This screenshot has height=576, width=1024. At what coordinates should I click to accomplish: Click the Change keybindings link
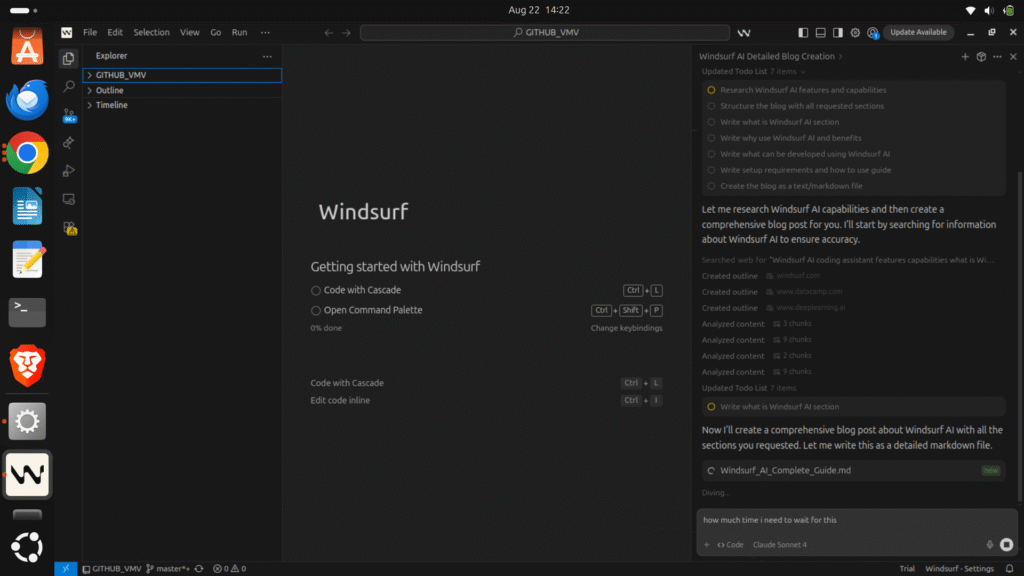tap(626, 328)
